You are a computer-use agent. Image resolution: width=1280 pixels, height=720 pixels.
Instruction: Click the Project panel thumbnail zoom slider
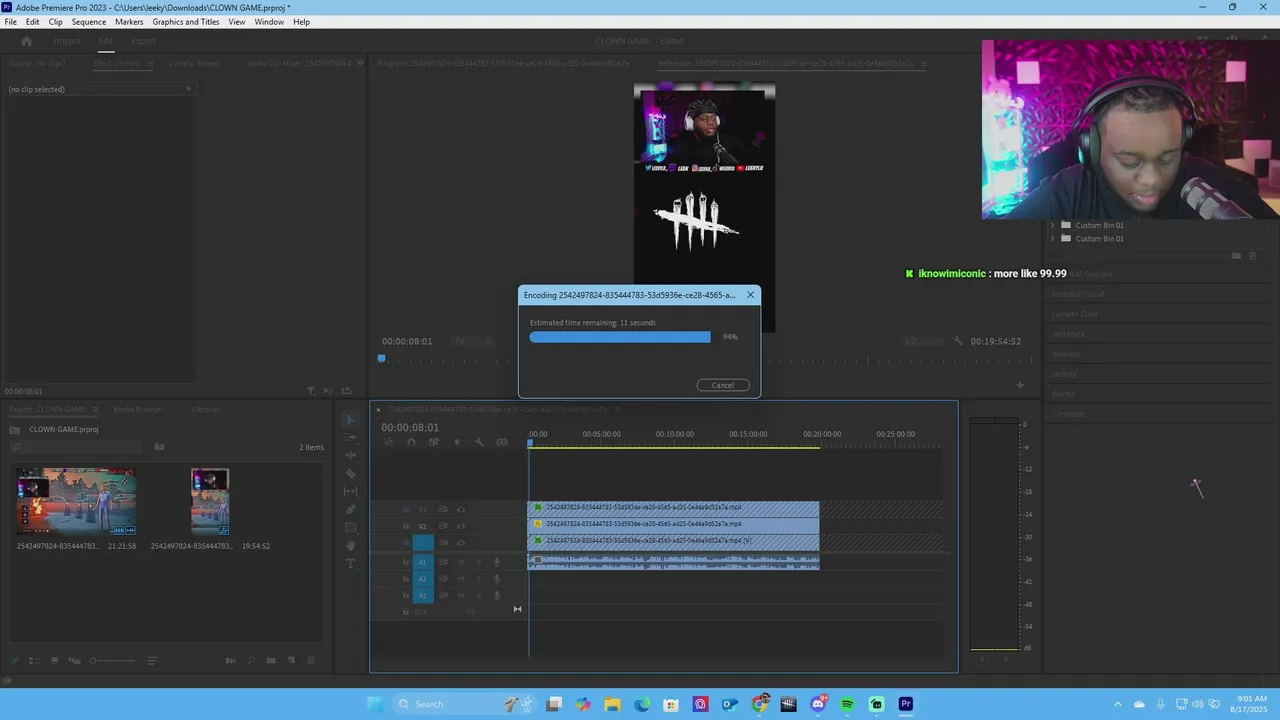point(112,661)
